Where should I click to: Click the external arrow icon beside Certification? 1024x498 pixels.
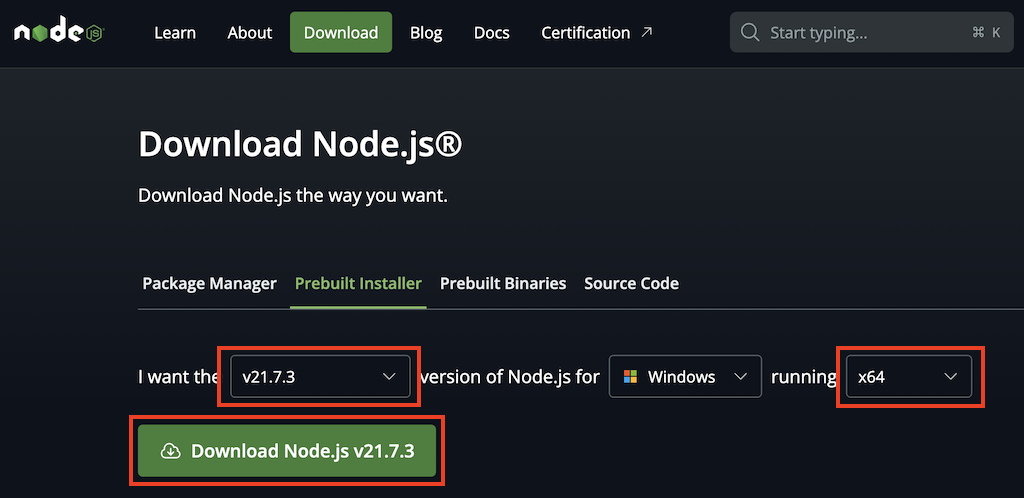[x=647, y=31]
